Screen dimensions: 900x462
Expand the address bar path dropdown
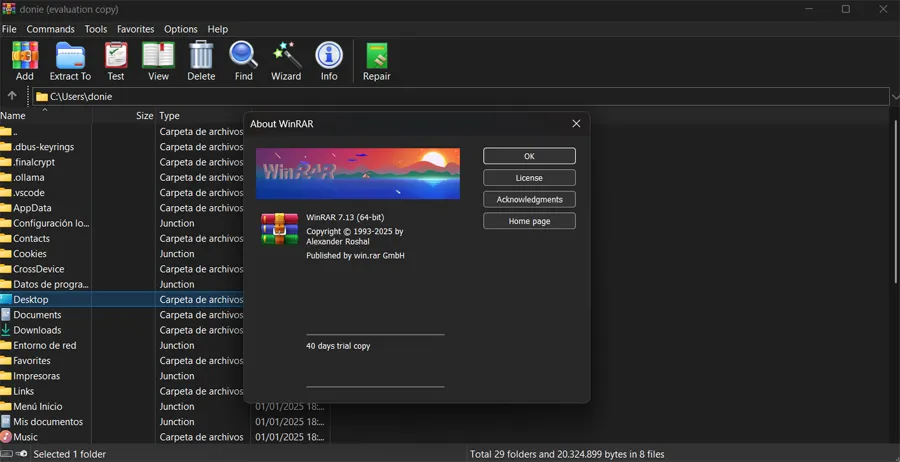tap(895, 97)
